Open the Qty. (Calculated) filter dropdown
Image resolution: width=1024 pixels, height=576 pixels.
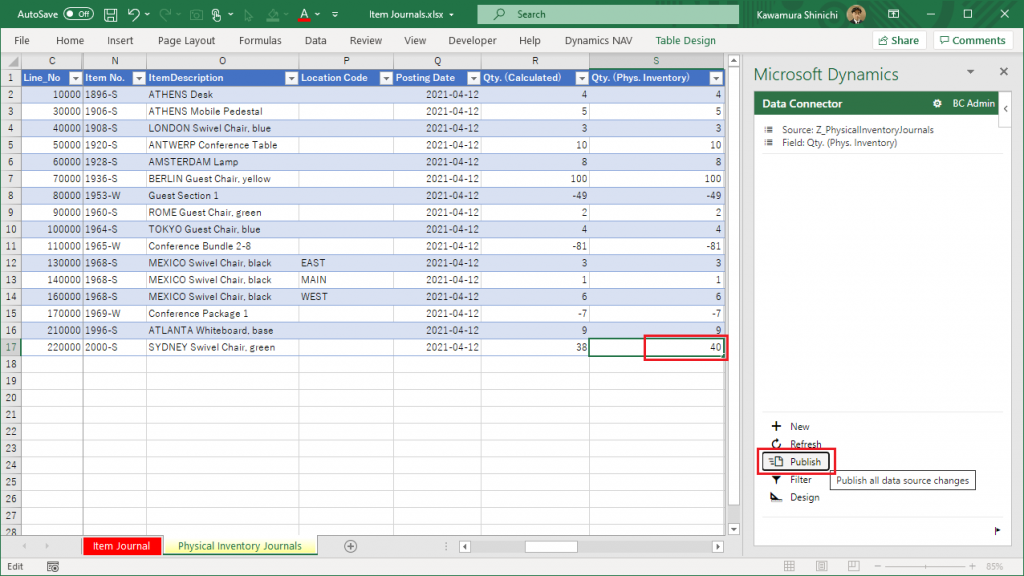coord(581,78)
